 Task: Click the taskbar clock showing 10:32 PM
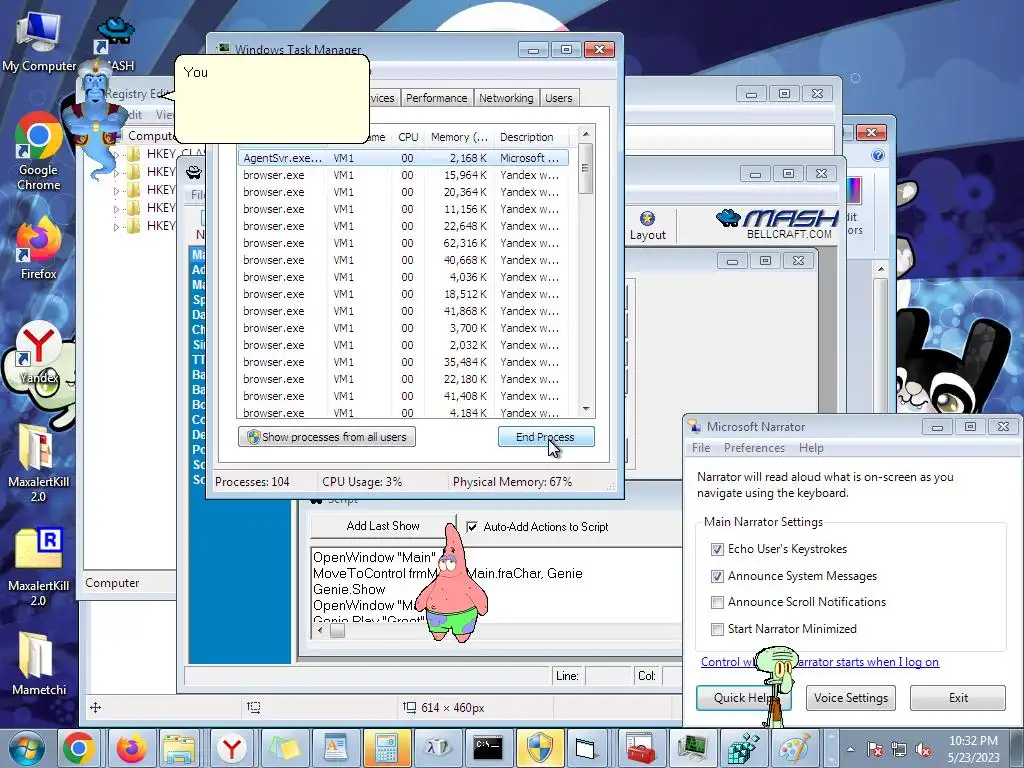coord(973,749)
